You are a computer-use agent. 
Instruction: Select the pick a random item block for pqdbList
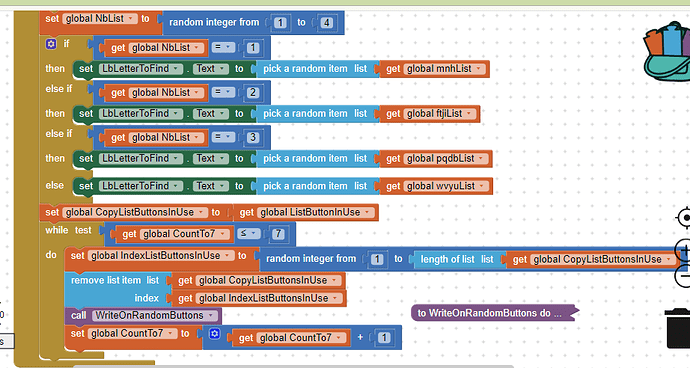(x=315, y=158)
